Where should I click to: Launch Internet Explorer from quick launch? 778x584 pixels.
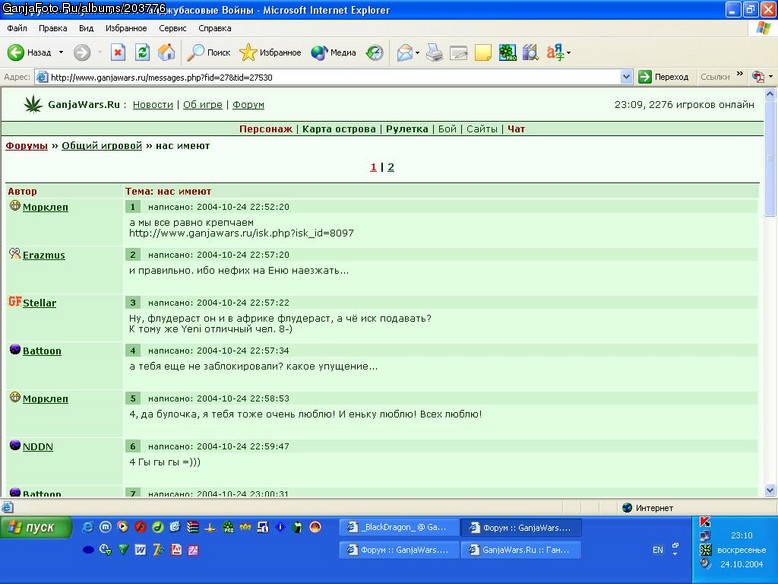pos(88,527)
